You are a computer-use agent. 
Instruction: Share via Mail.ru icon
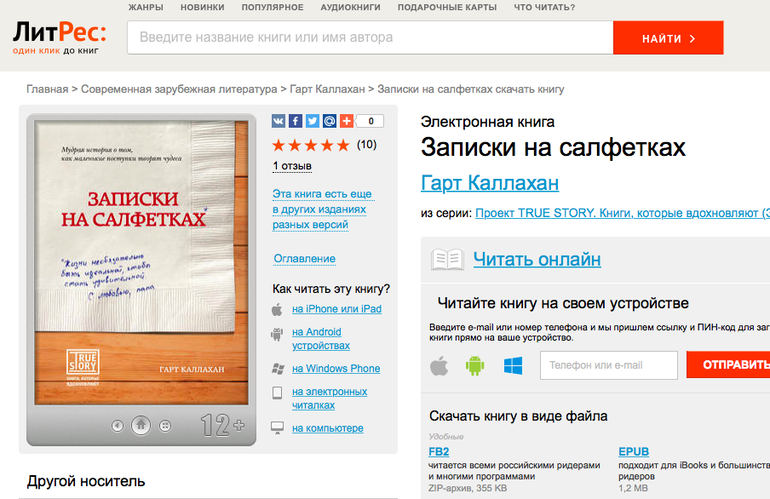[329, 121]
